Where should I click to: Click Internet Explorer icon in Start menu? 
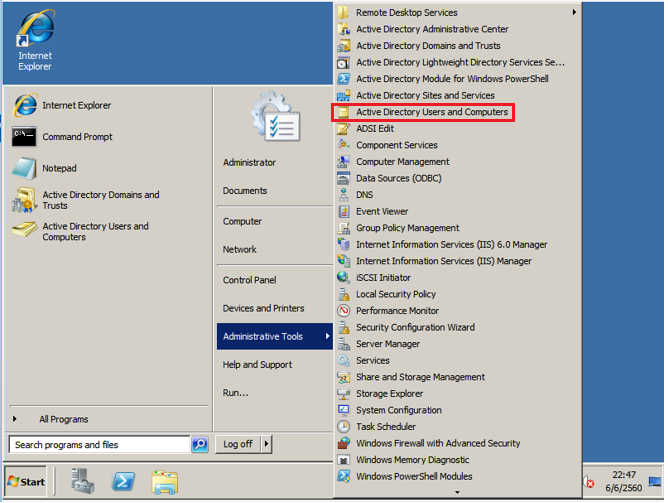pos(25,105)
